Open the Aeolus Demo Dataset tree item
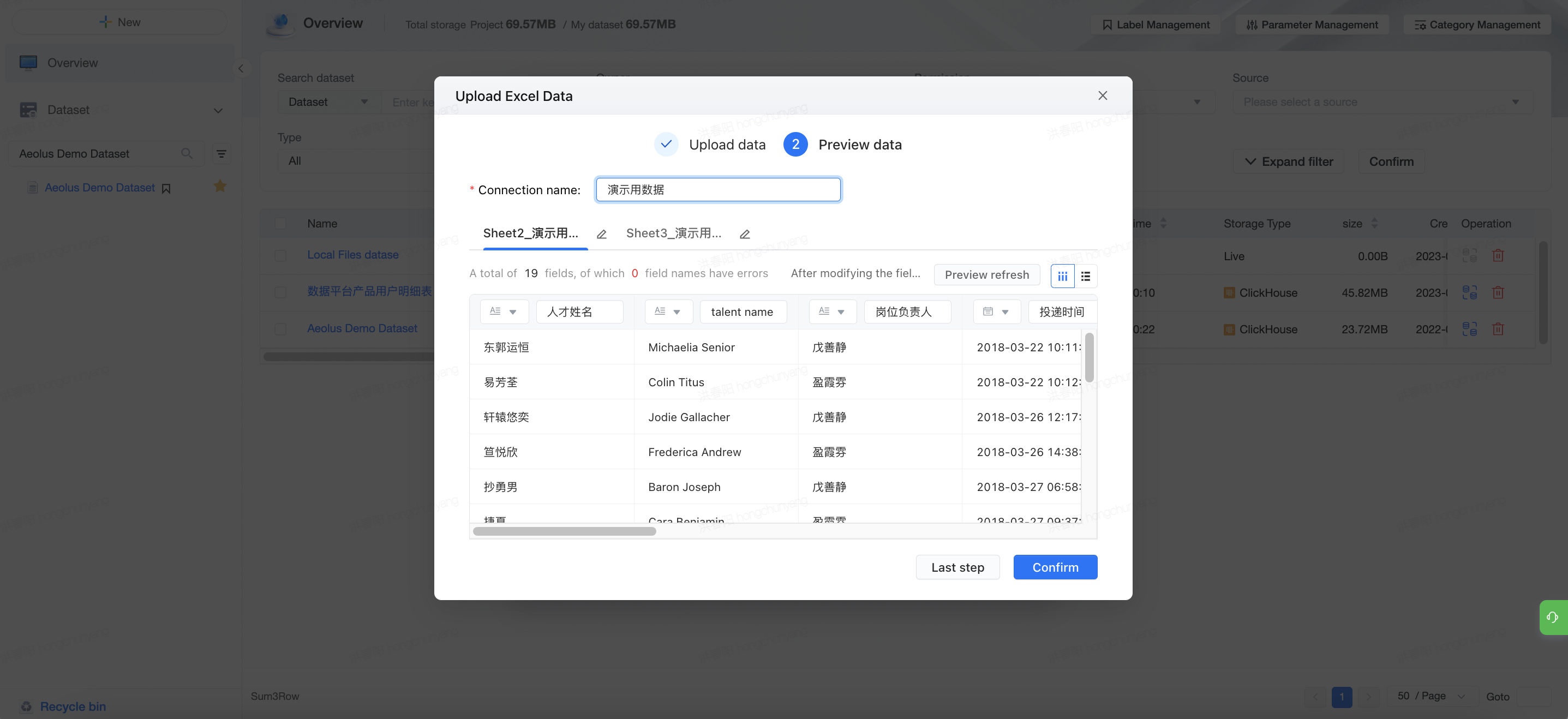 (x=100, y=188)
